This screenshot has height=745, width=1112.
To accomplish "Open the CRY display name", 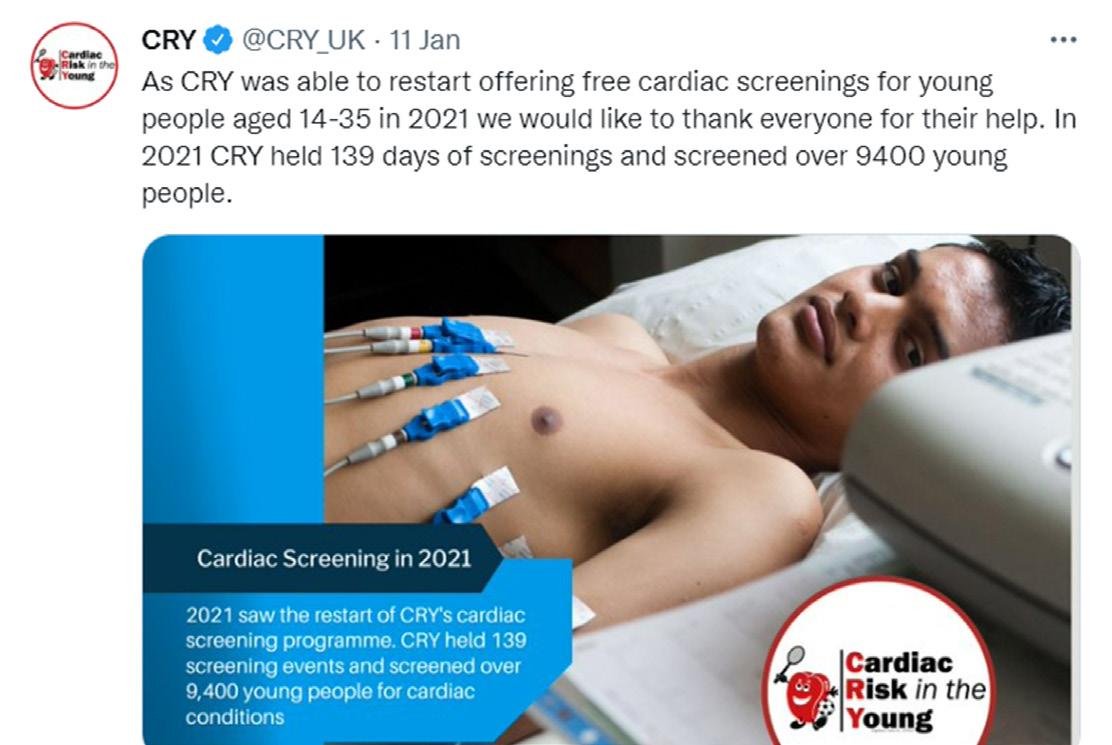I will (x=169, y=40).
